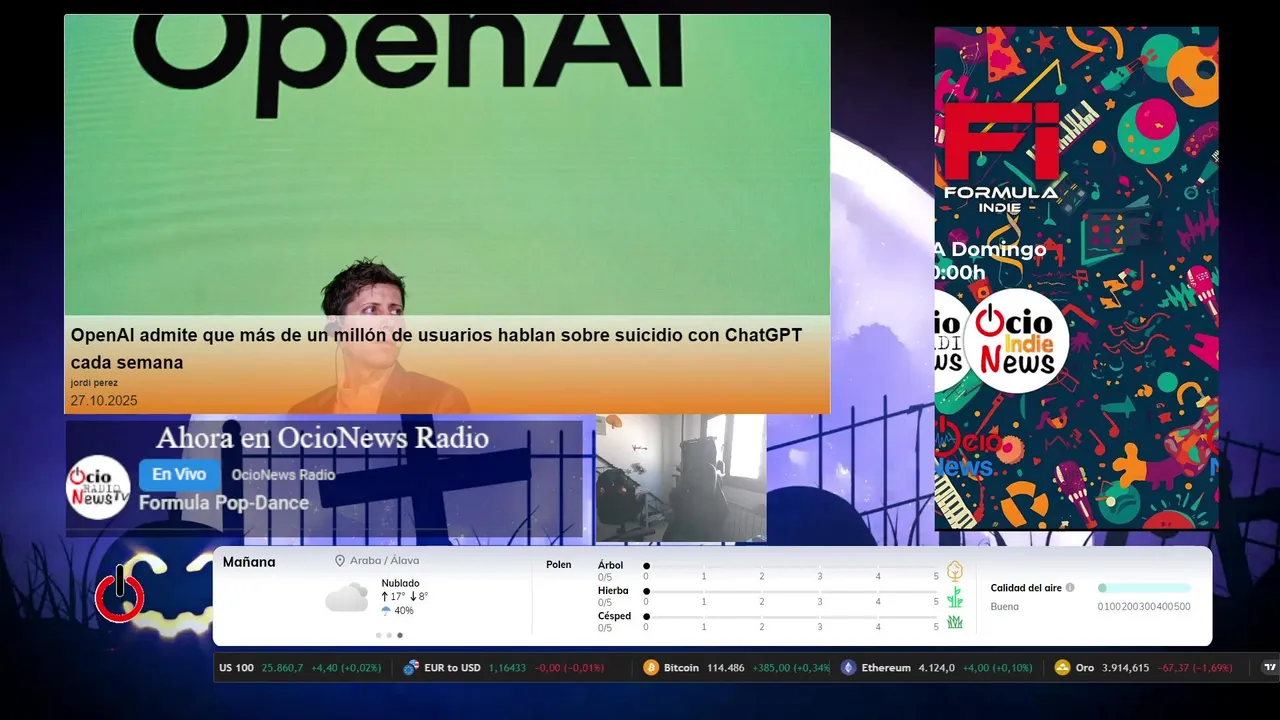
Task: Click the 27.10.2025 article date
Action: pos(104,401)
